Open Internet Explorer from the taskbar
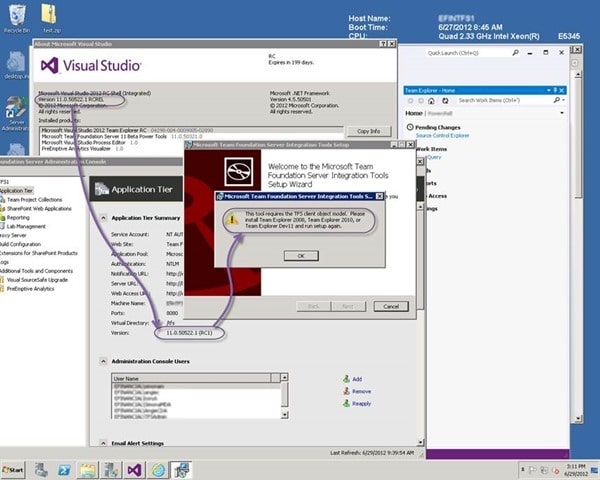Viewport: 600px width, 480px height. 158,470
